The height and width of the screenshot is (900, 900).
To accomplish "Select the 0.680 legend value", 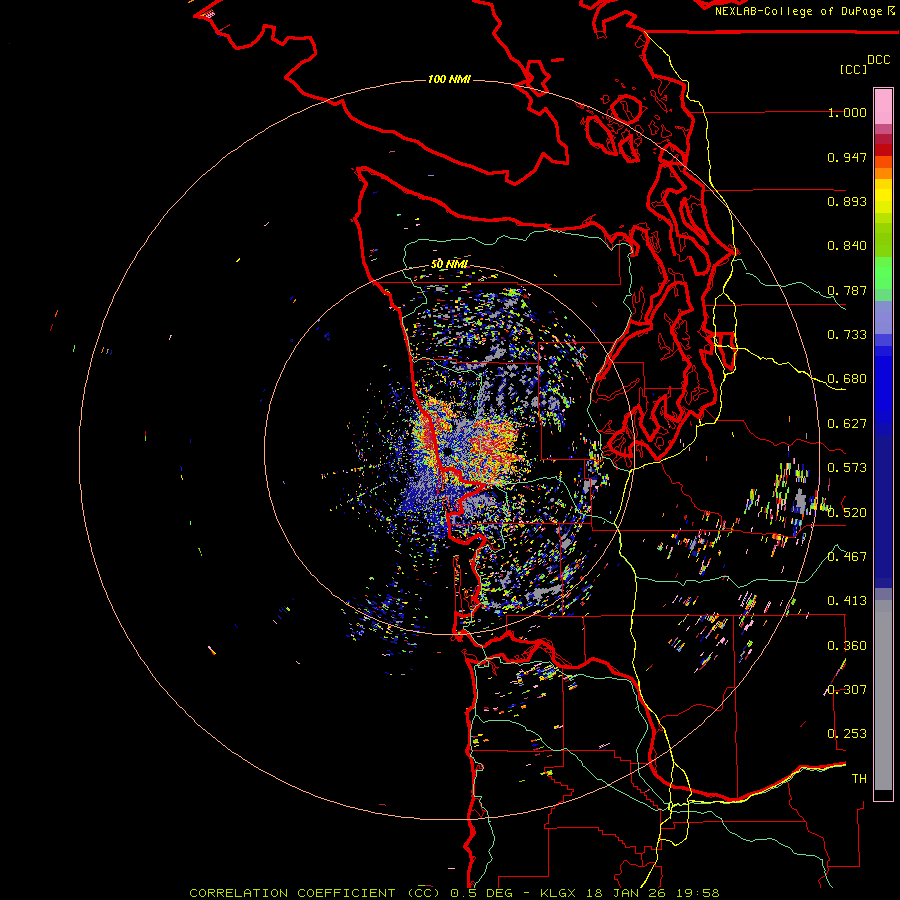I will click(x=847, y=379).
